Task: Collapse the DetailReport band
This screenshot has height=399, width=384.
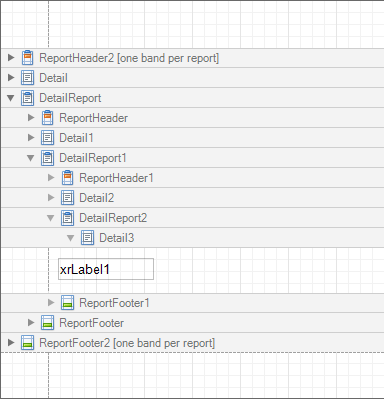Action: coord(11,98)
